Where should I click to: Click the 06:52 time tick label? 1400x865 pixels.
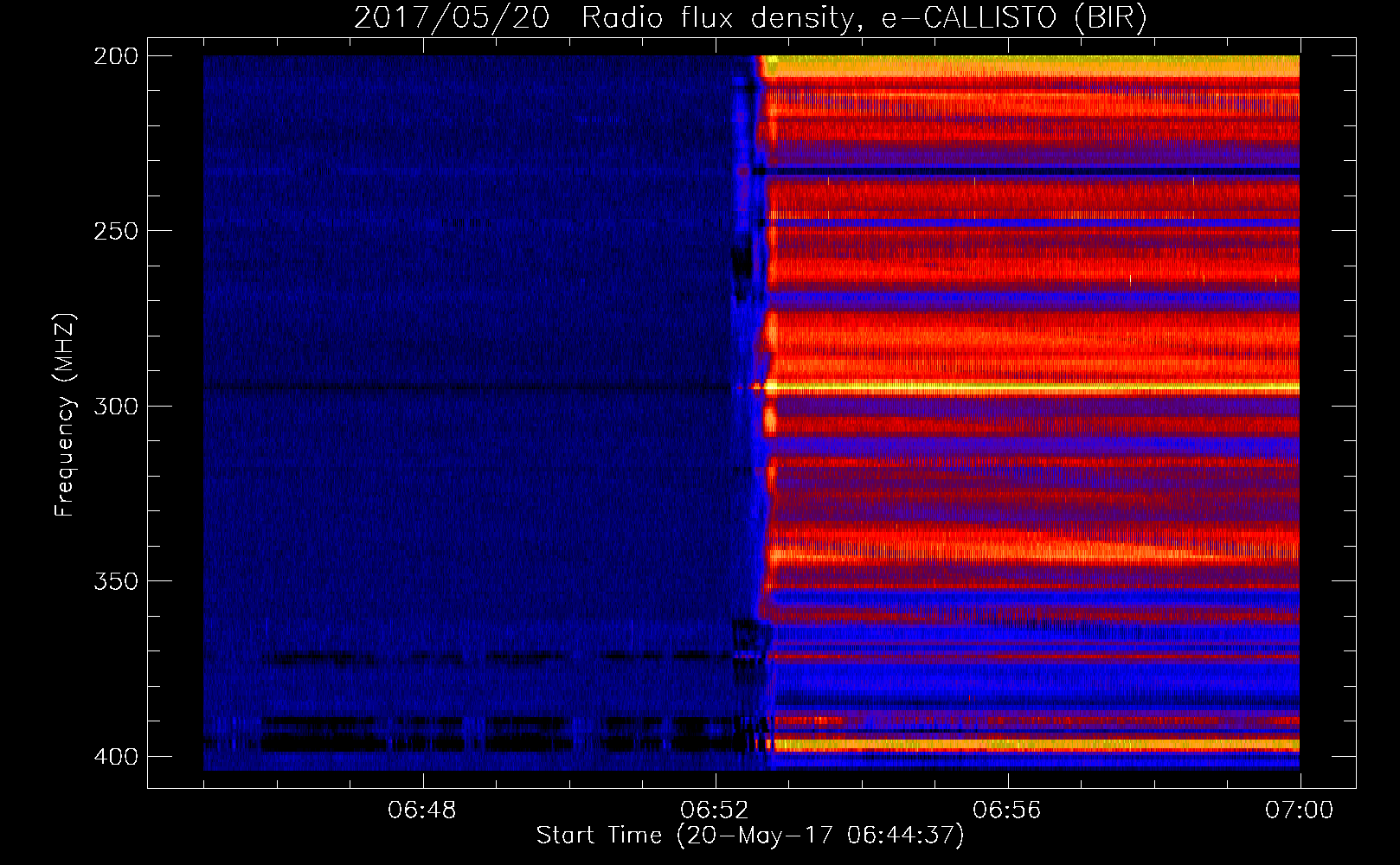point(715,811)
